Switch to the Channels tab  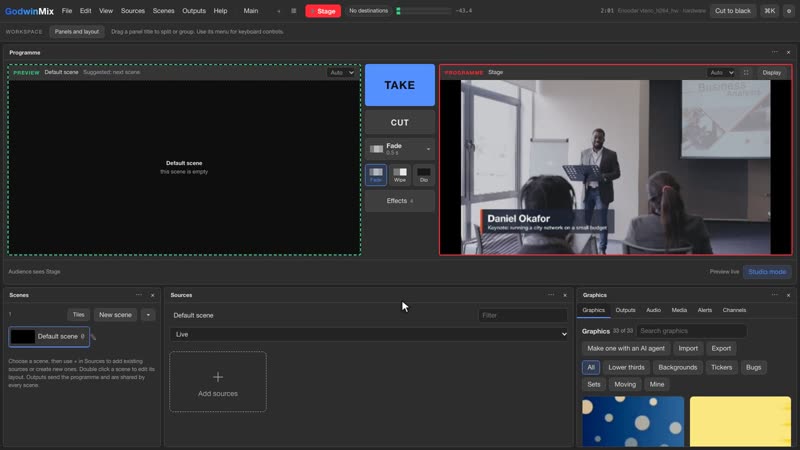(x=734, y=310)
